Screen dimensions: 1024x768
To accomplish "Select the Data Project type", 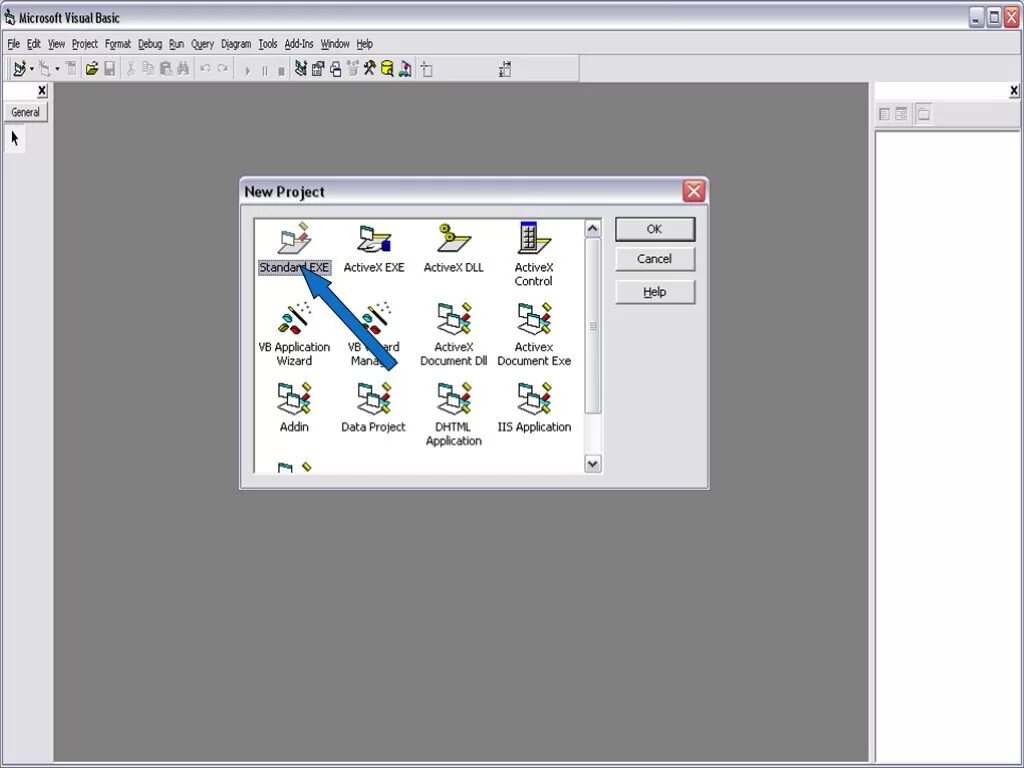I will (x=374, y=408).
